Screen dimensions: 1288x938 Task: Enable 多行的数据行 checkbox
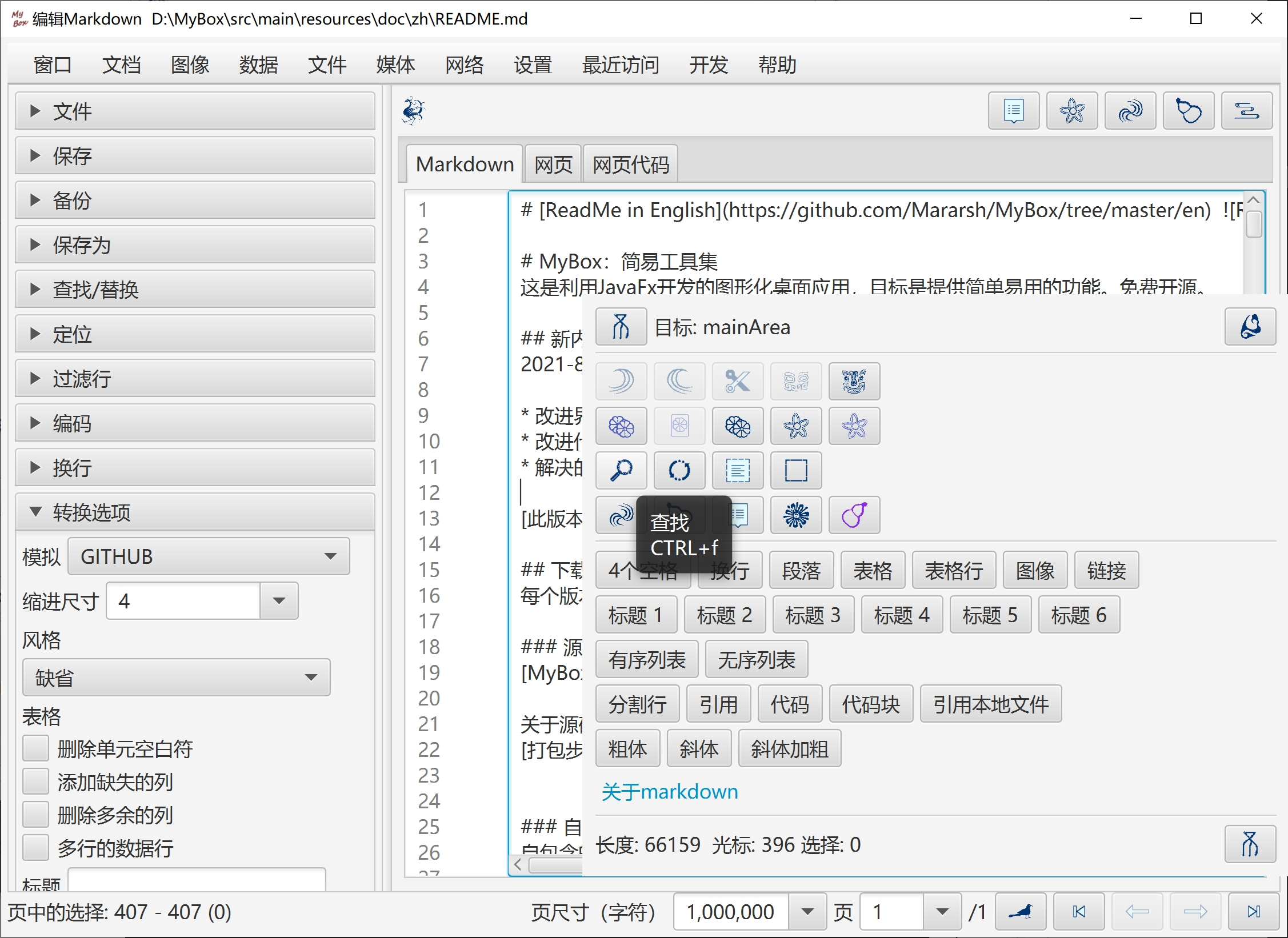[35, 848]
